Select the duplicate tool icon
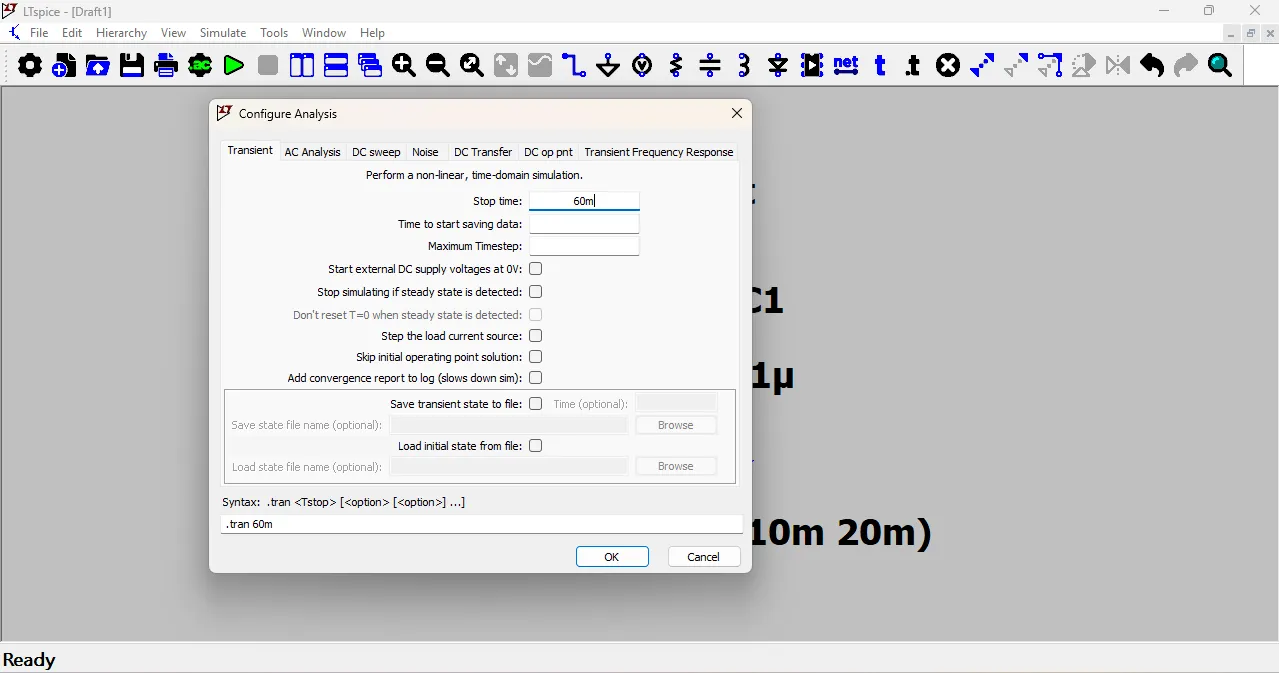The height and width of the screenshot is (673, 1279). point(982,66)
